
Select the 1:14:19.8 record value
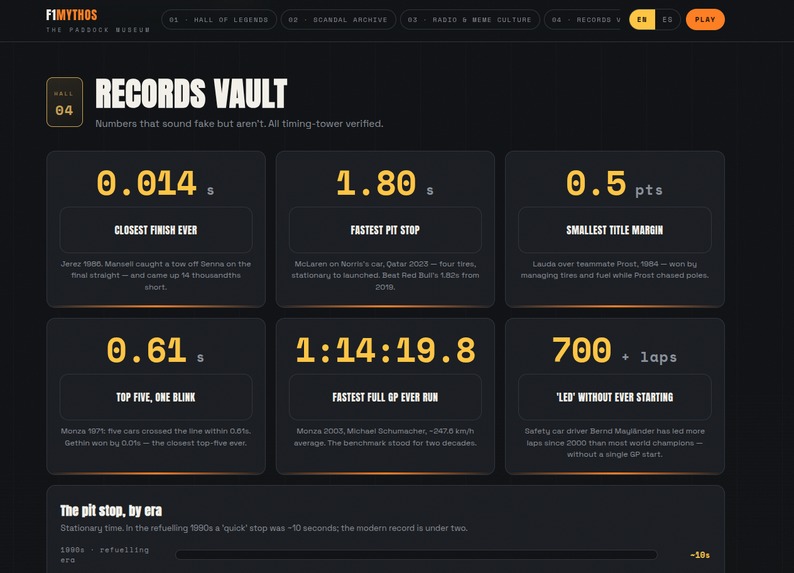click(x=385, y=350)
